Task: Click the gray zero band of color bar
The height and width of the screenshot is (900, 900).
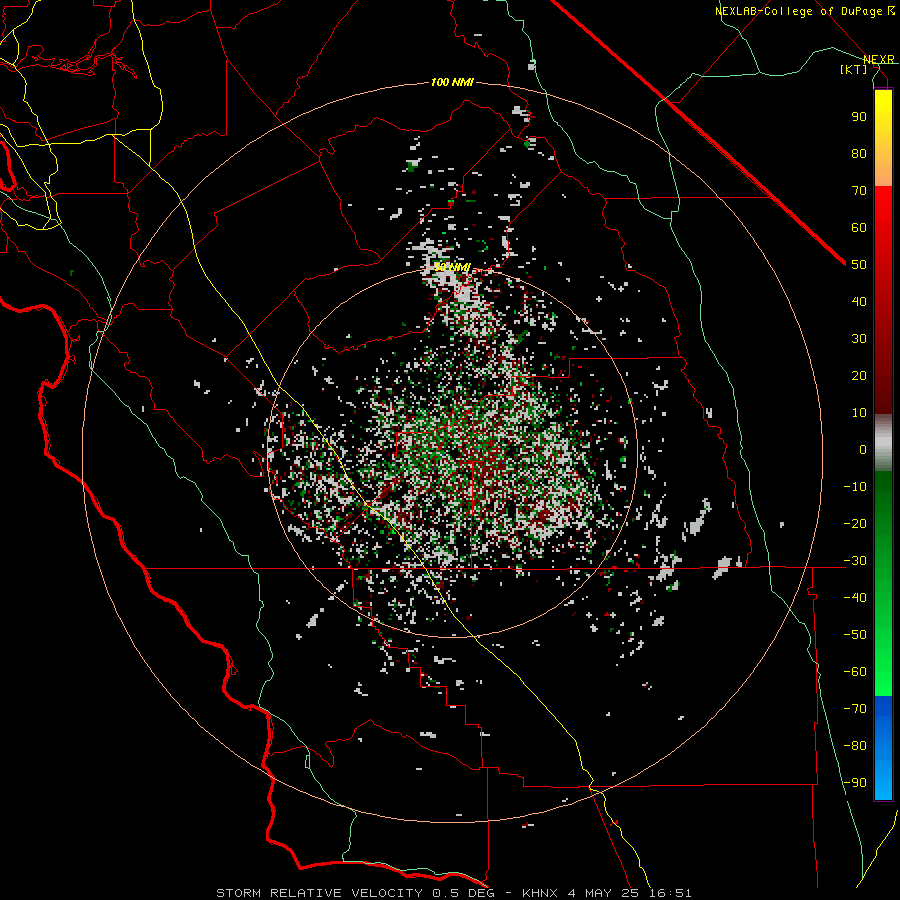Action: click(883, 443)
